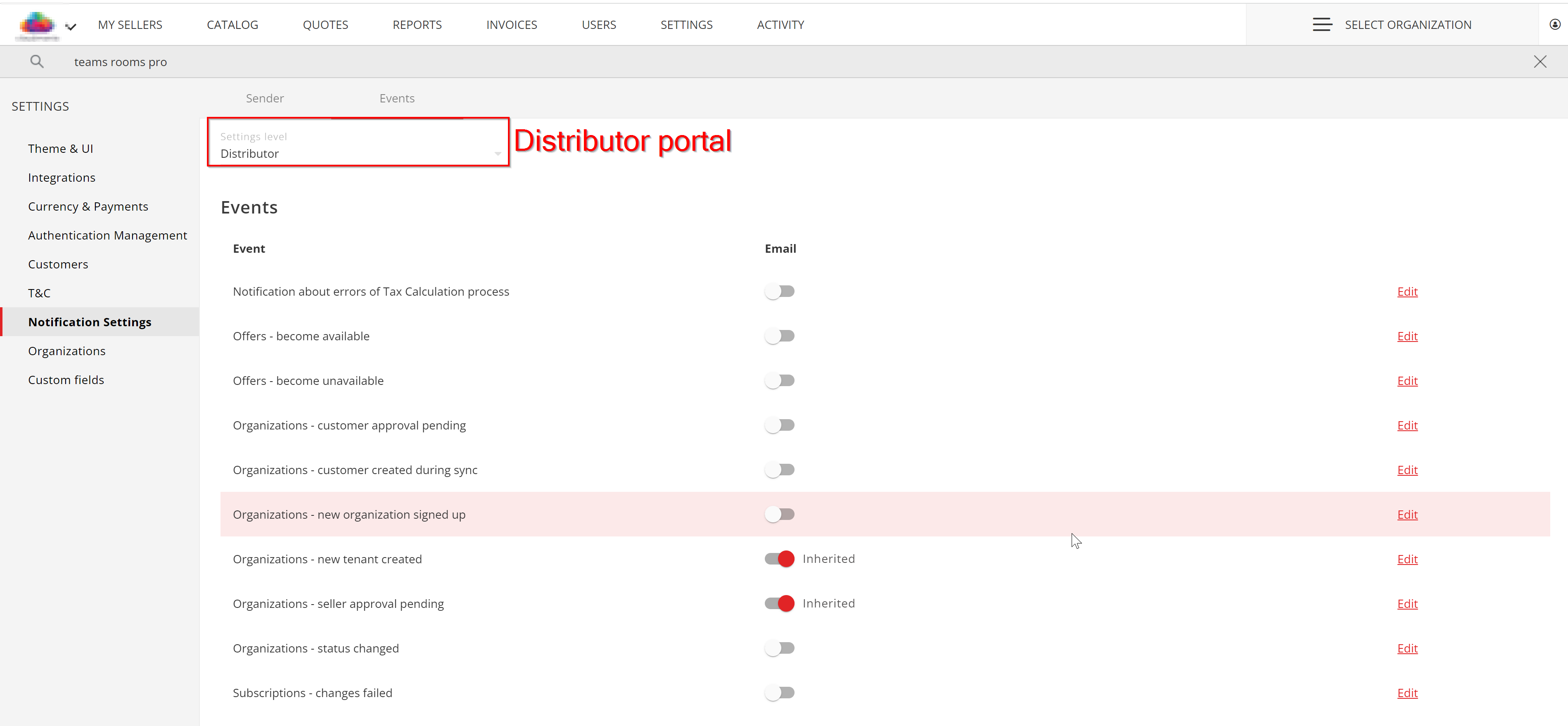The height and width of the screenshot is (726, 1568).
Task: Toggle Organizations status changed email
Action: click(x=779, y=648)
